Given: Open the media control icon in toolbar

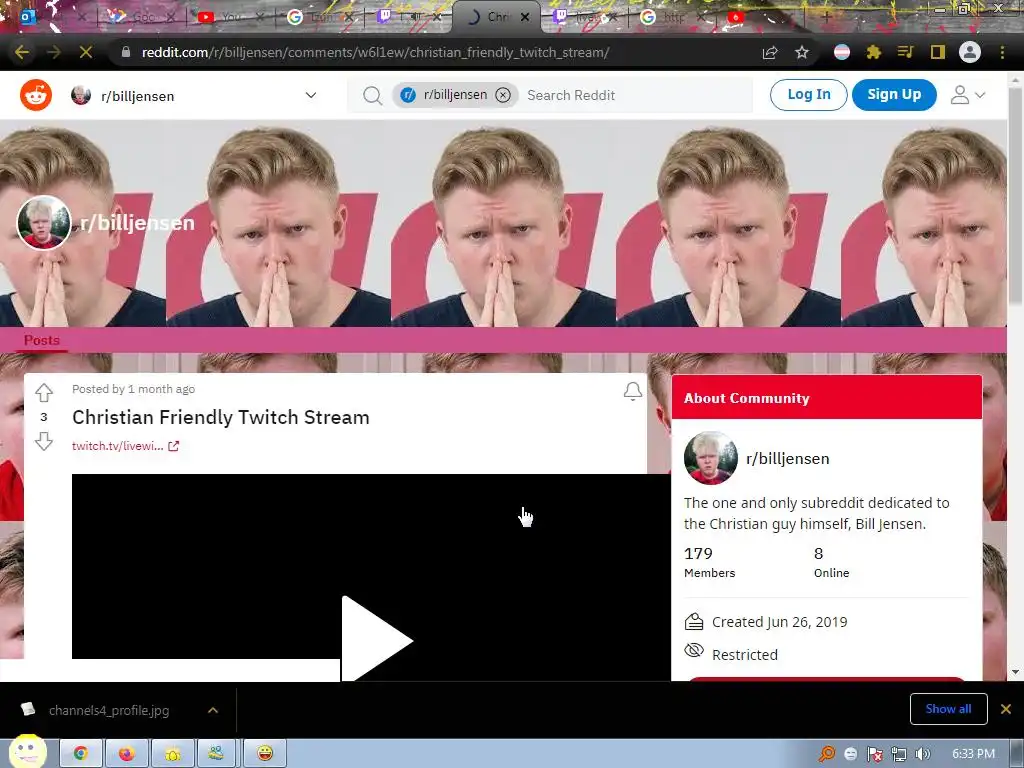Looking at the screenshot, I should click(x=905, y=52).
